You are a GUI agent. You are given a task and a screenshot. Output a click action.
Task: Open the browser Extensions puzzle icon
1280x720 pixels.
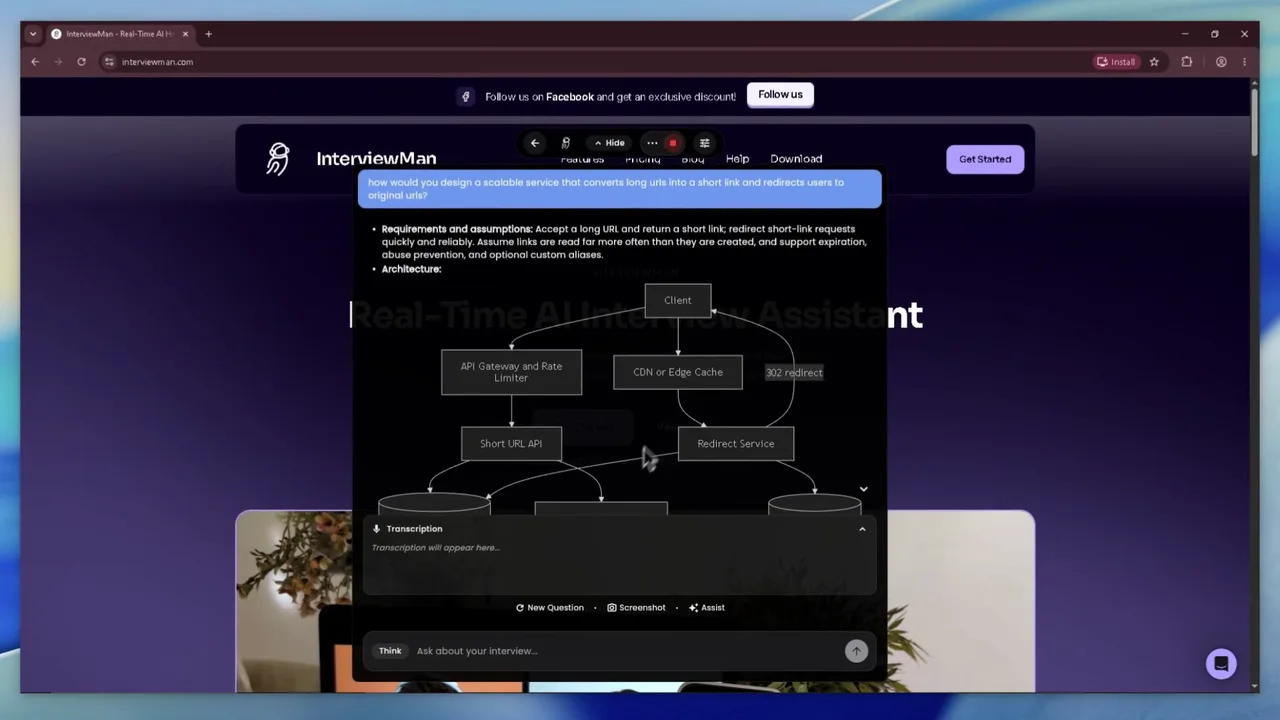tap(1187, 62)
